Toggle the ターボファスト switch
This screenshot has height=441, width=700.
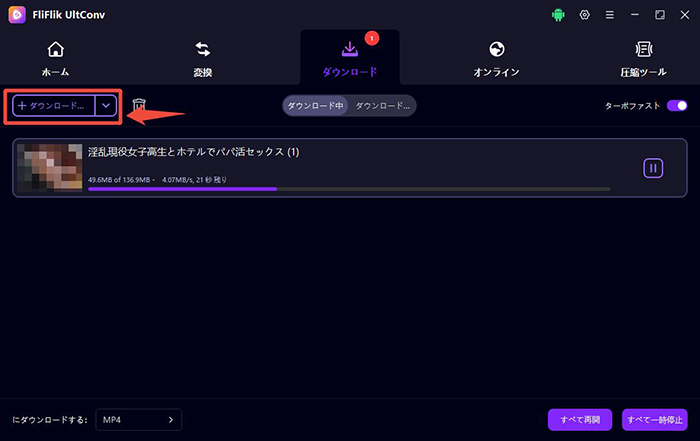click(677, 106)
